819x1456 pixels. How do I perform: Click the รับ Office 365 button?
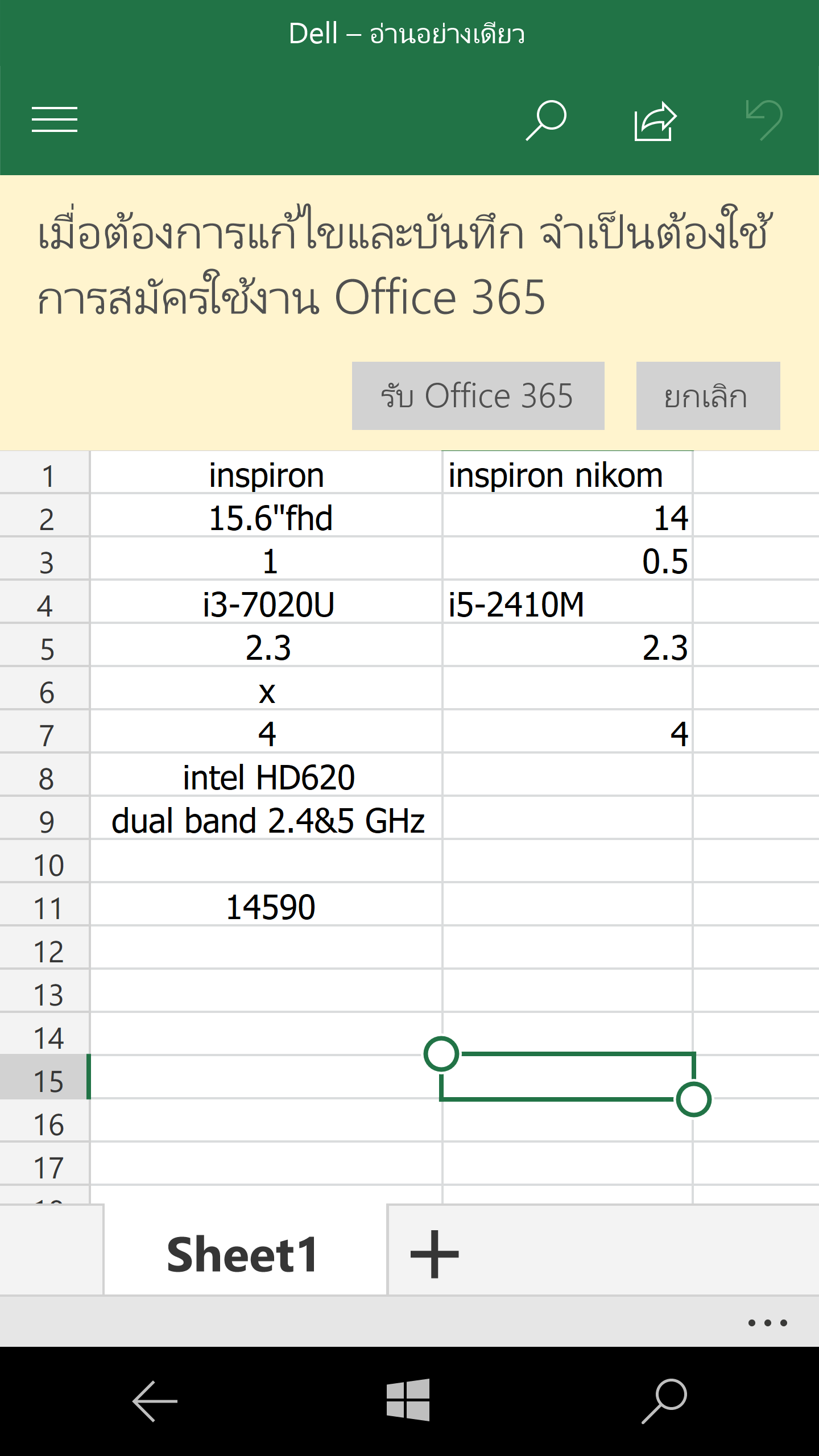point(478,396)
